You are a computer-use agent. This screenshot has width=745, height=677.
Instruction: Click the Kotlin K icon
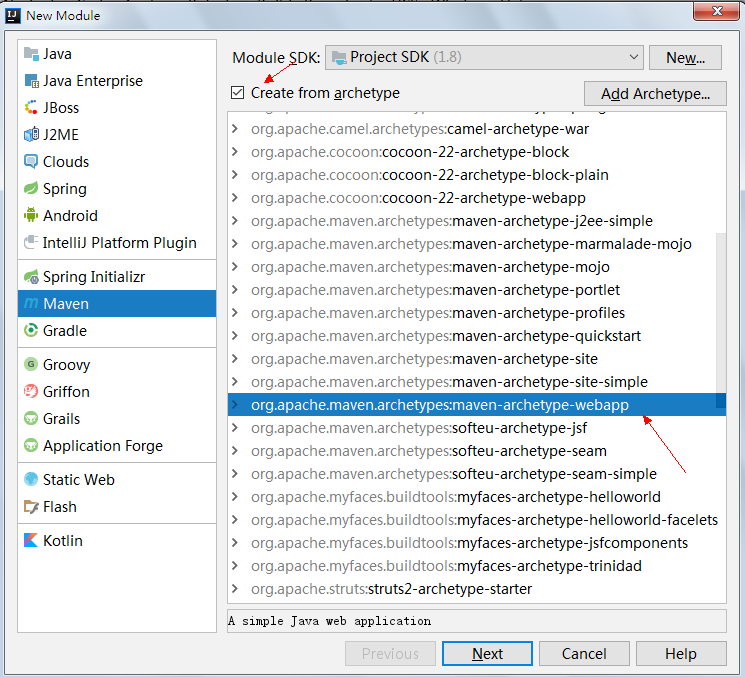[x=31, y=541]
